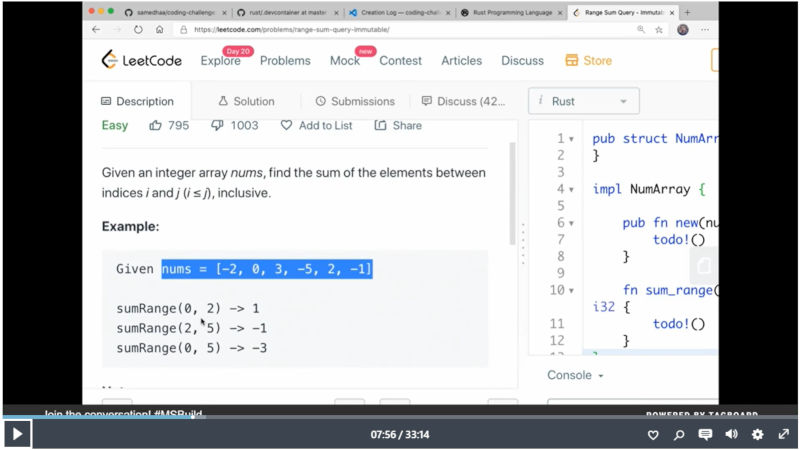800x450 pixels.
Task: Click the 07:56 / 33:14 time display
Action: click(x=400, y=435)
